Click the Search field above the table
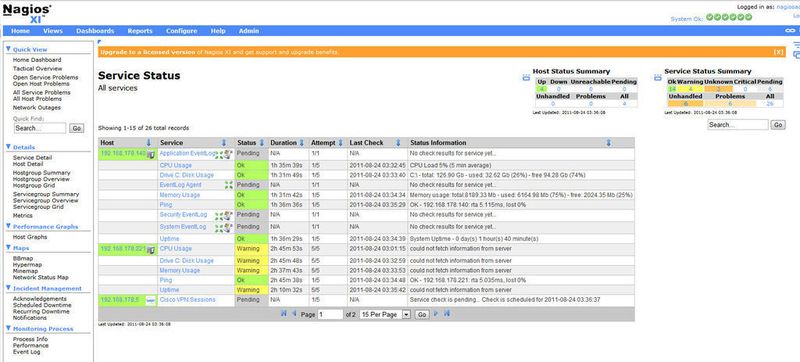Viewport: 800px width, 362px height. pos(738,125)
